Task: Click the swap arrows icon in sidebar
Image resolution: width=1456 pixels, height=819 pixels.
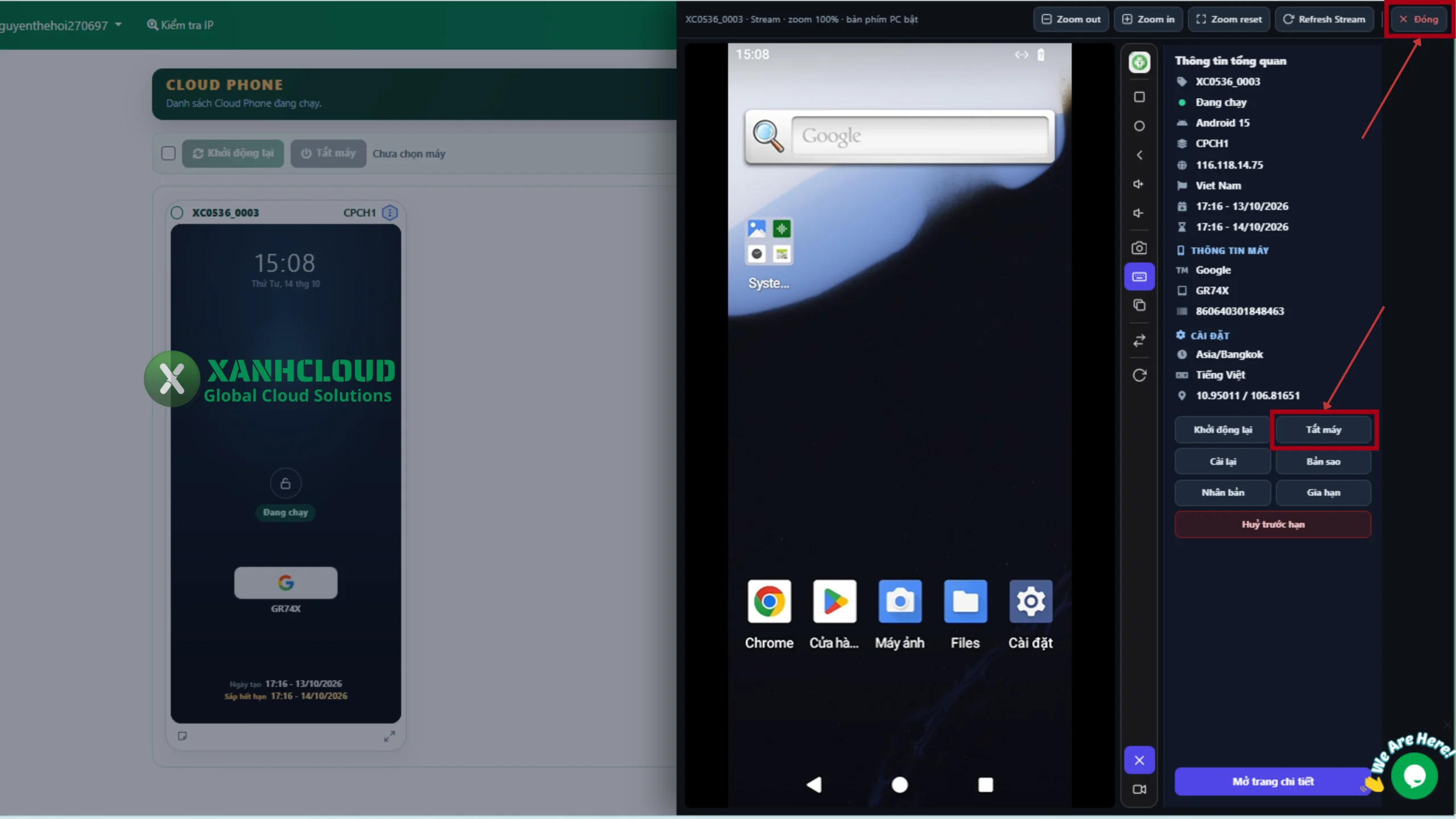Action: click(x=1139, y=341)
